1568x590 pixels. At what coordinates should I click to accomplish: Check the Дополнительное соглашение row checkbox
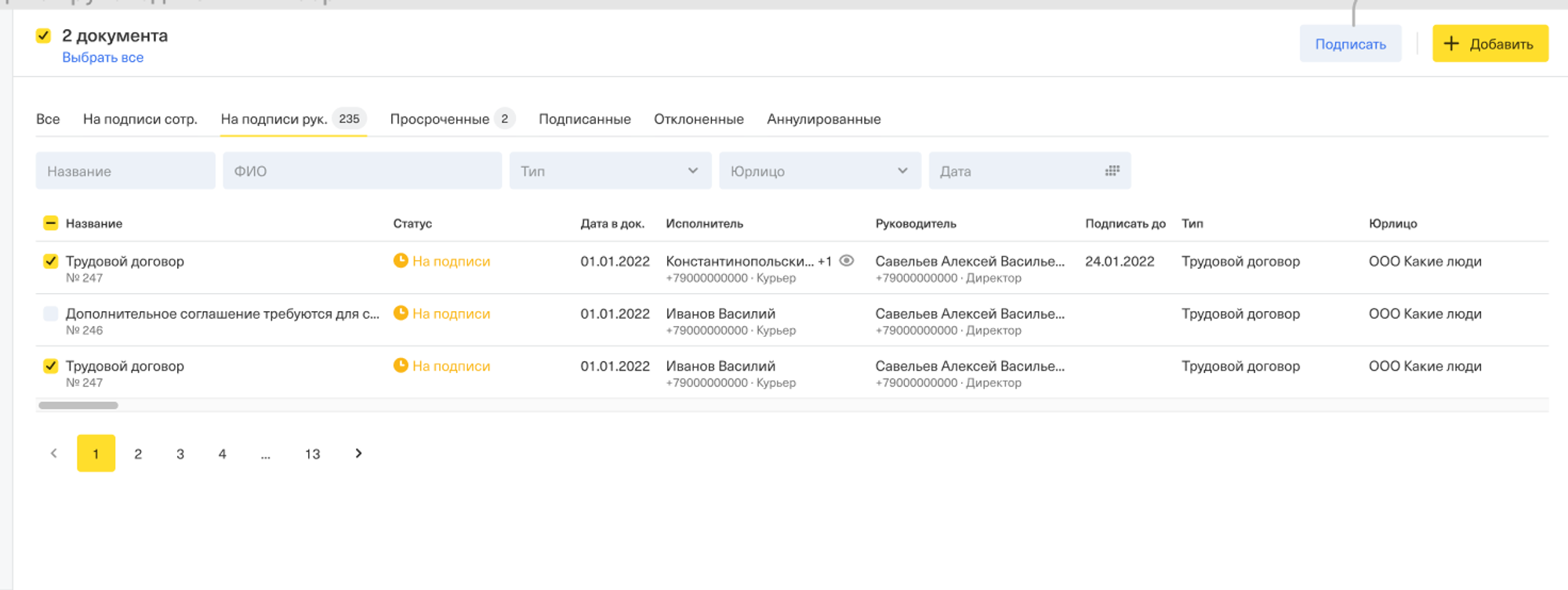coord(50,313)
